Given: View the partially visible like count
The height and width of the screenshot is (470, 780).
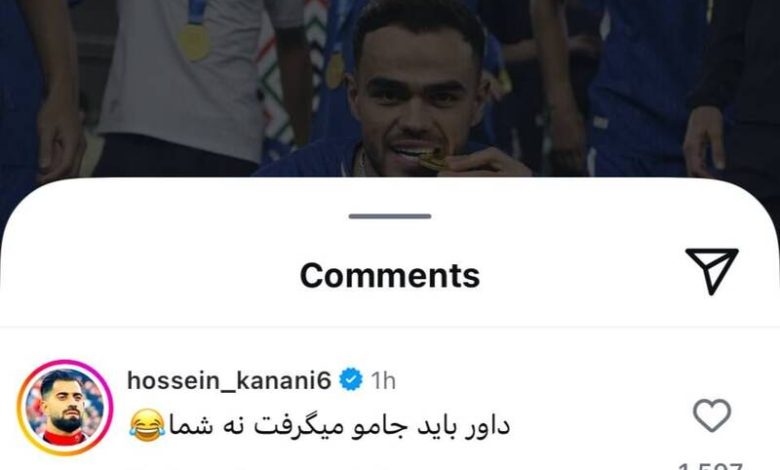Looking at the screenshot, I should point(710,466).
